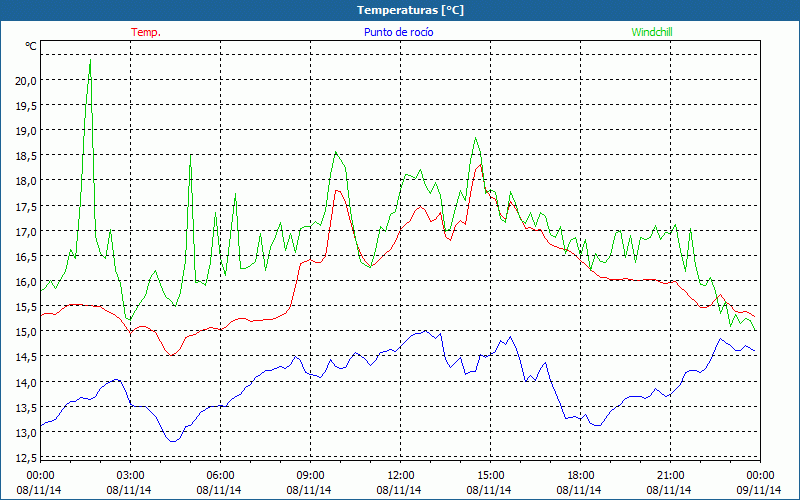Click the '00:00' time label above 09/11/14
Screen dimensions: 800x500
click(x=760, y=476)
